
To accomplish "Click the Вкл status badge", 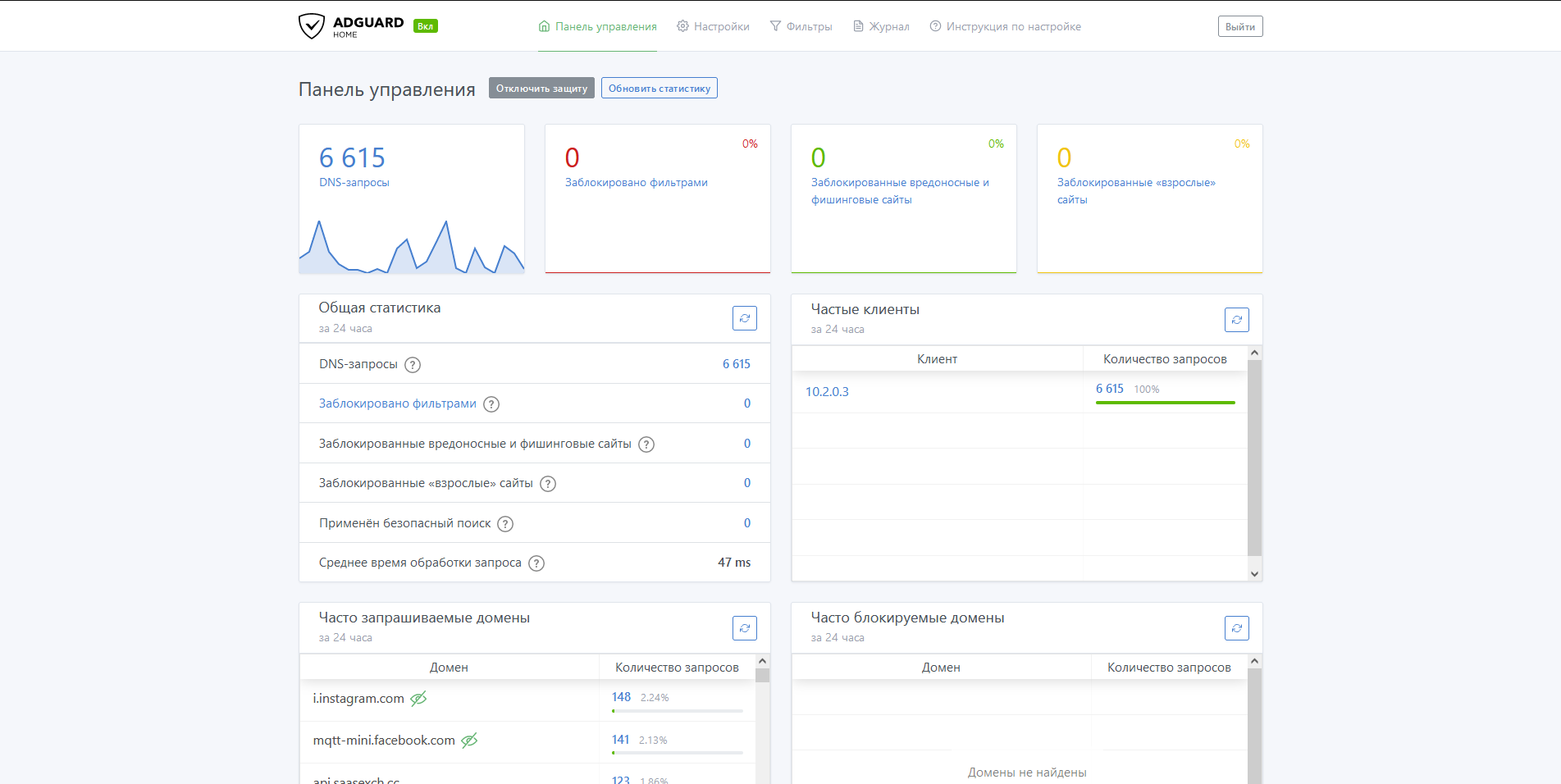I will pos(425,26).
